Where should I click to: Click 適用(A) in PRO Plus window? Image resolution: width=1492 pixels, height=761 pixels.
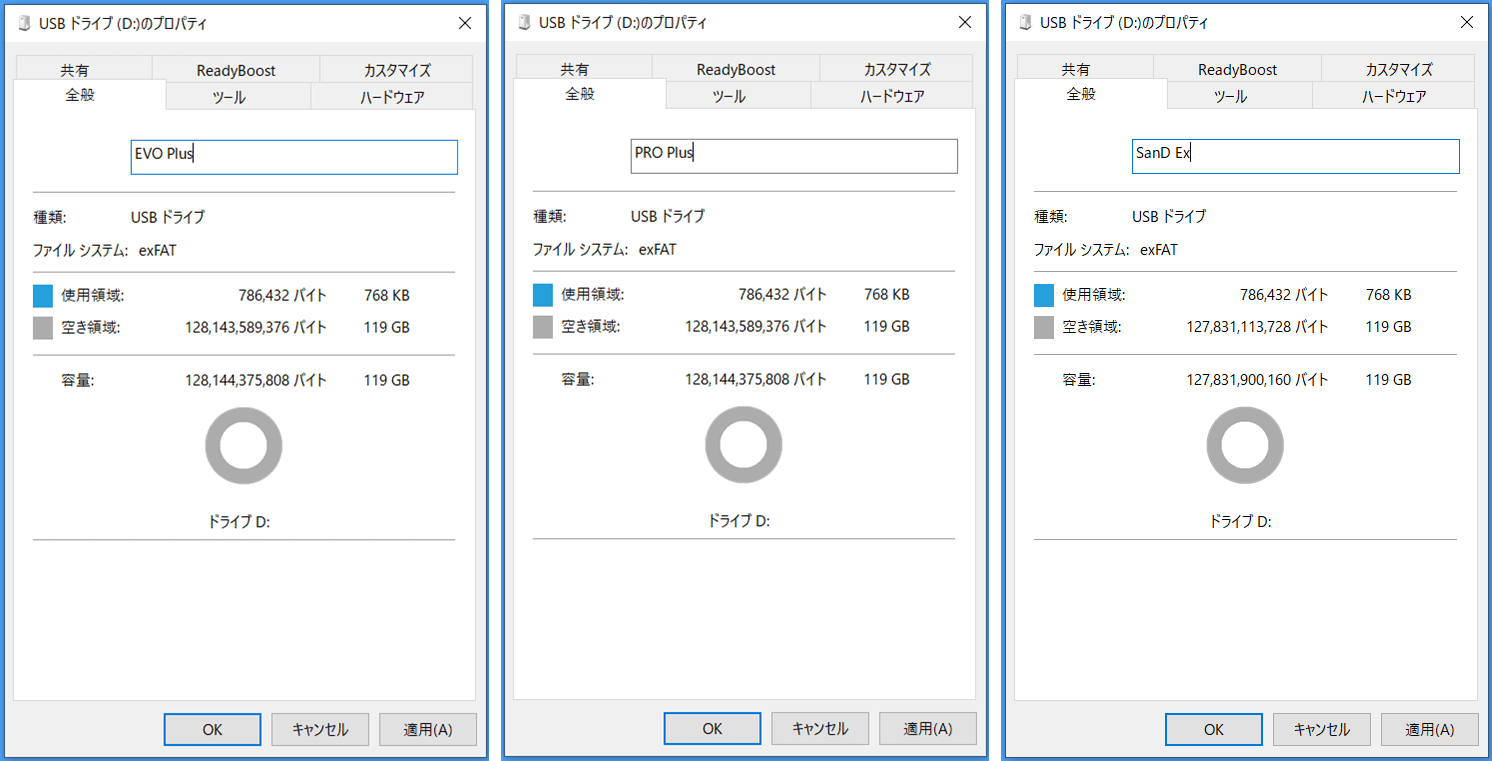(928, 729)
